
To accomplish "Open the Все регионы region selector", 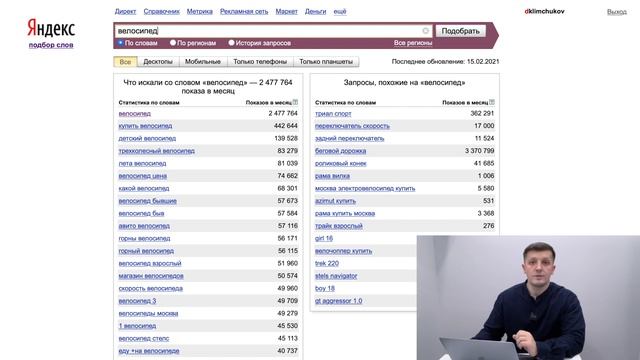I will tap(413, 43).
